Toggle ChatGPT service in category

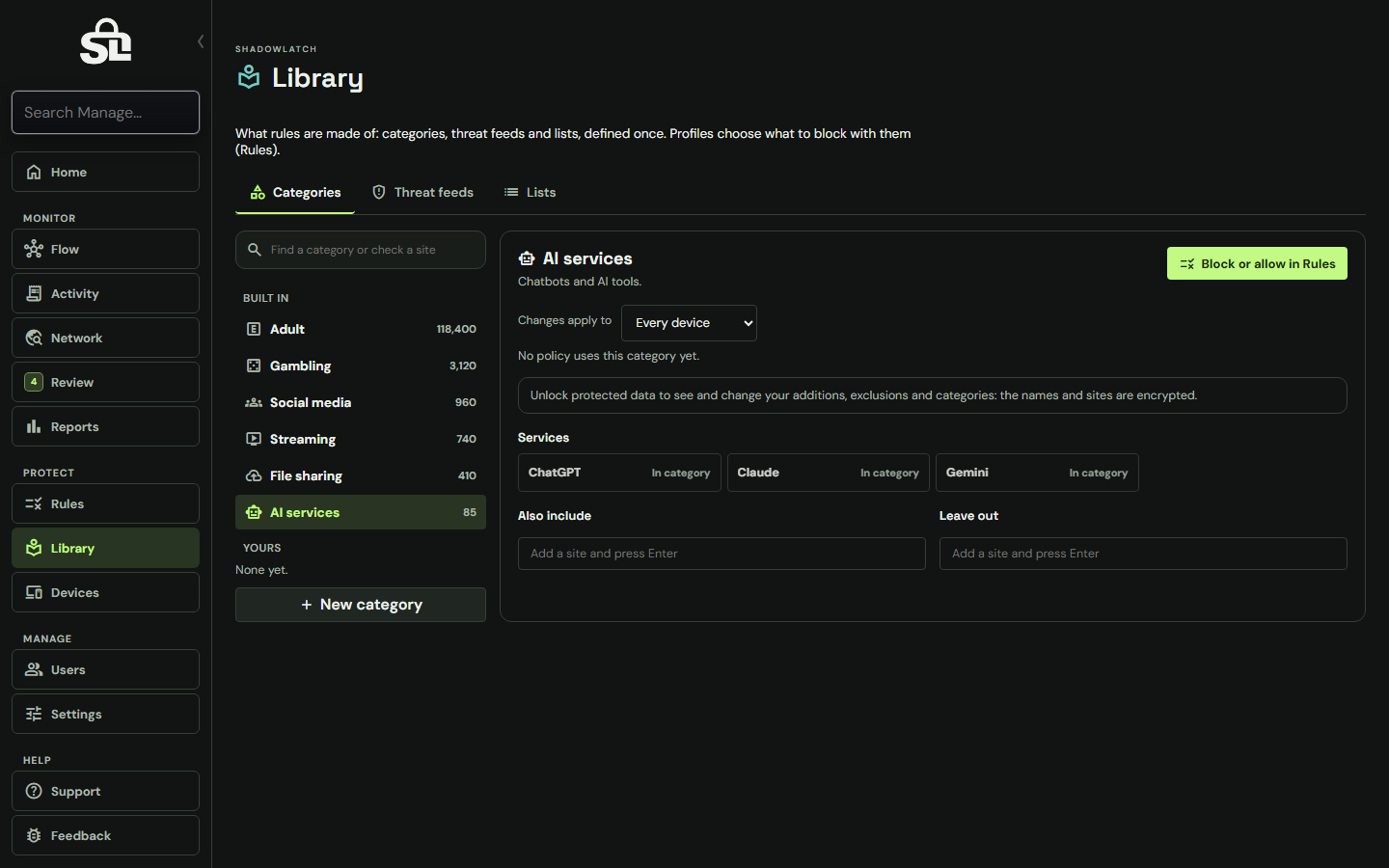[619, 473]
